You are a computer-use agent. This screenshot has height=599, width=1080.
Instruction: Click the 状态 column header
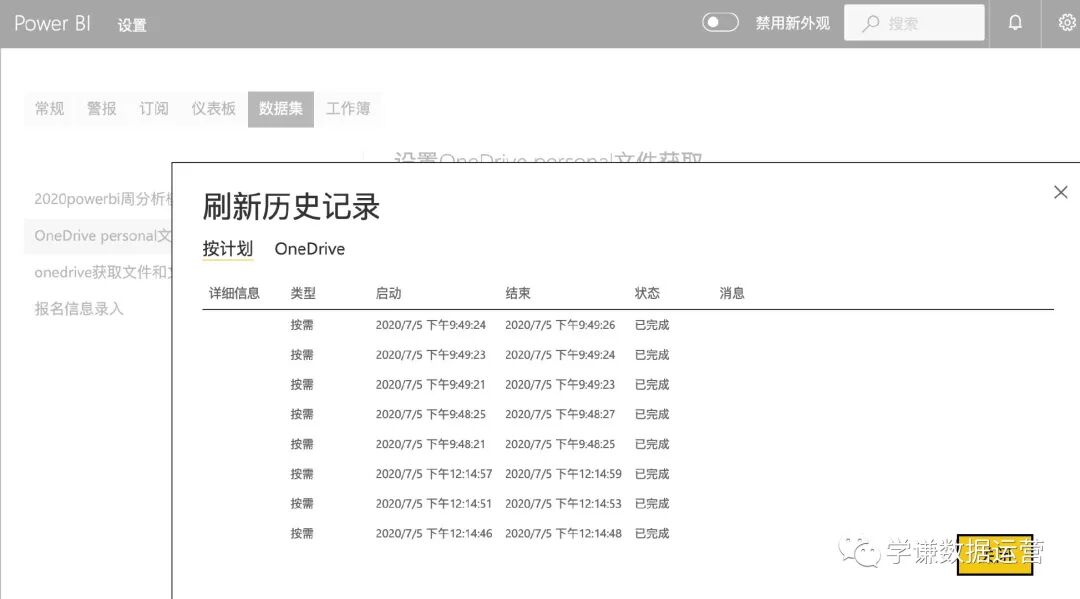[647, 293]
